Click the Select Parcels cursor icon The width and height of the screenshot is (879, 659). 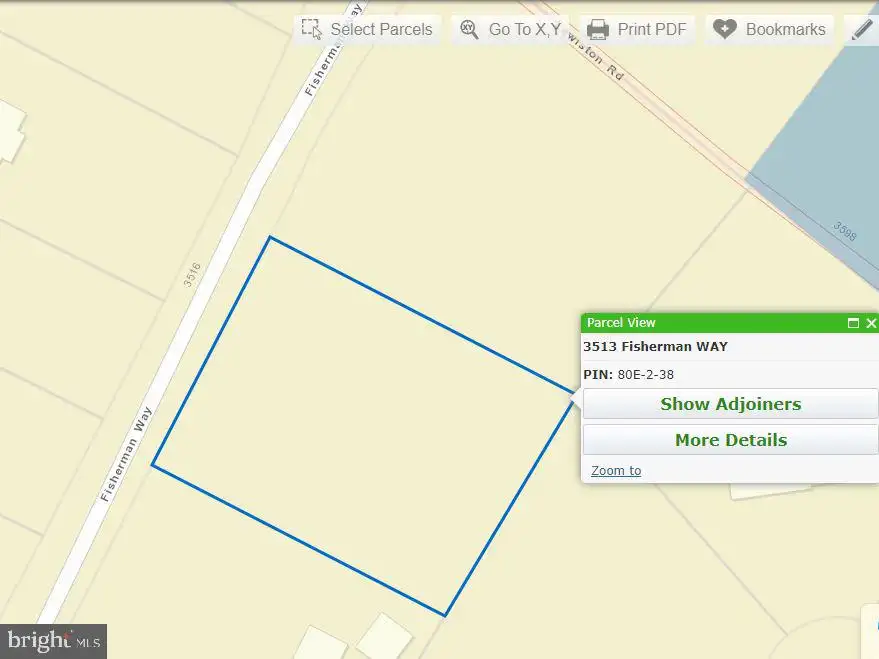coord(311,29)
